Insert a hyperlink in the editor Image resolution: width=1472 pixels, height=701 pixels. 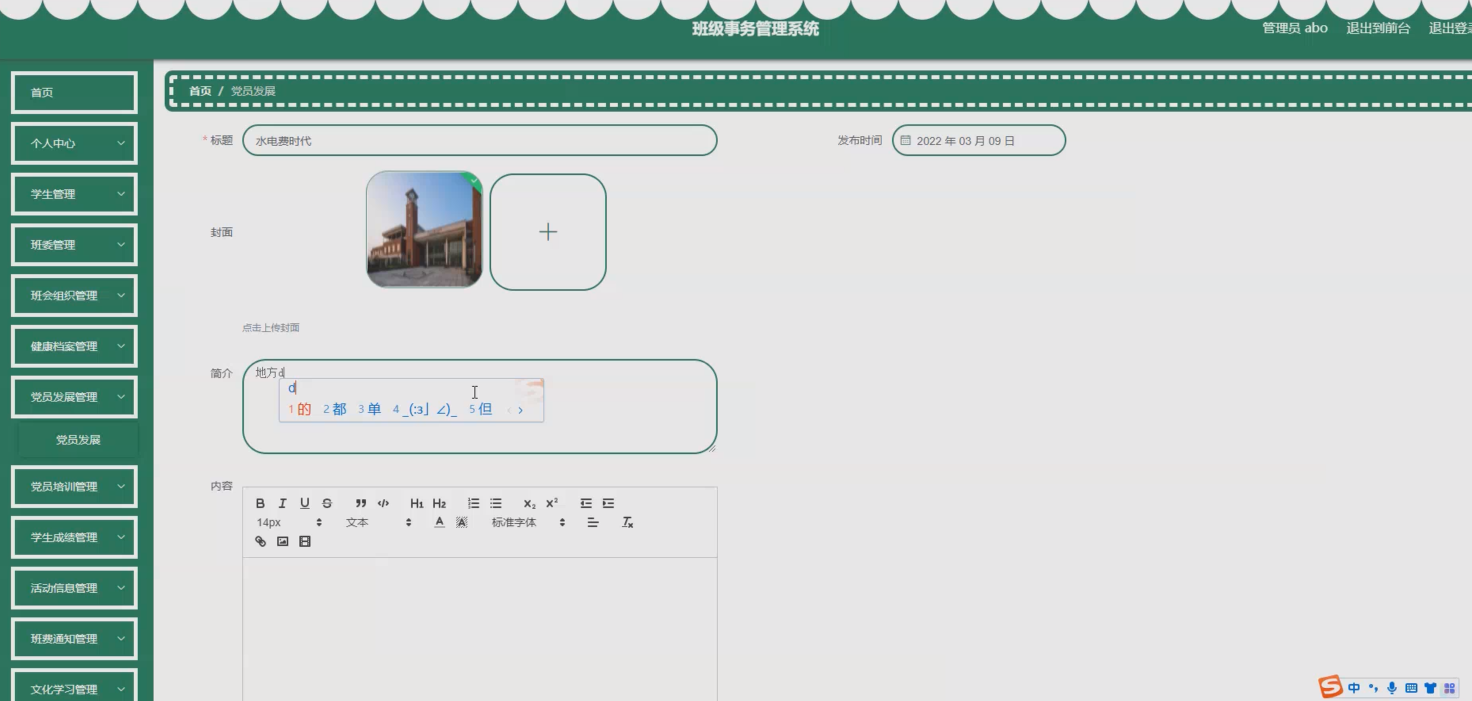(x=261, y=541)
